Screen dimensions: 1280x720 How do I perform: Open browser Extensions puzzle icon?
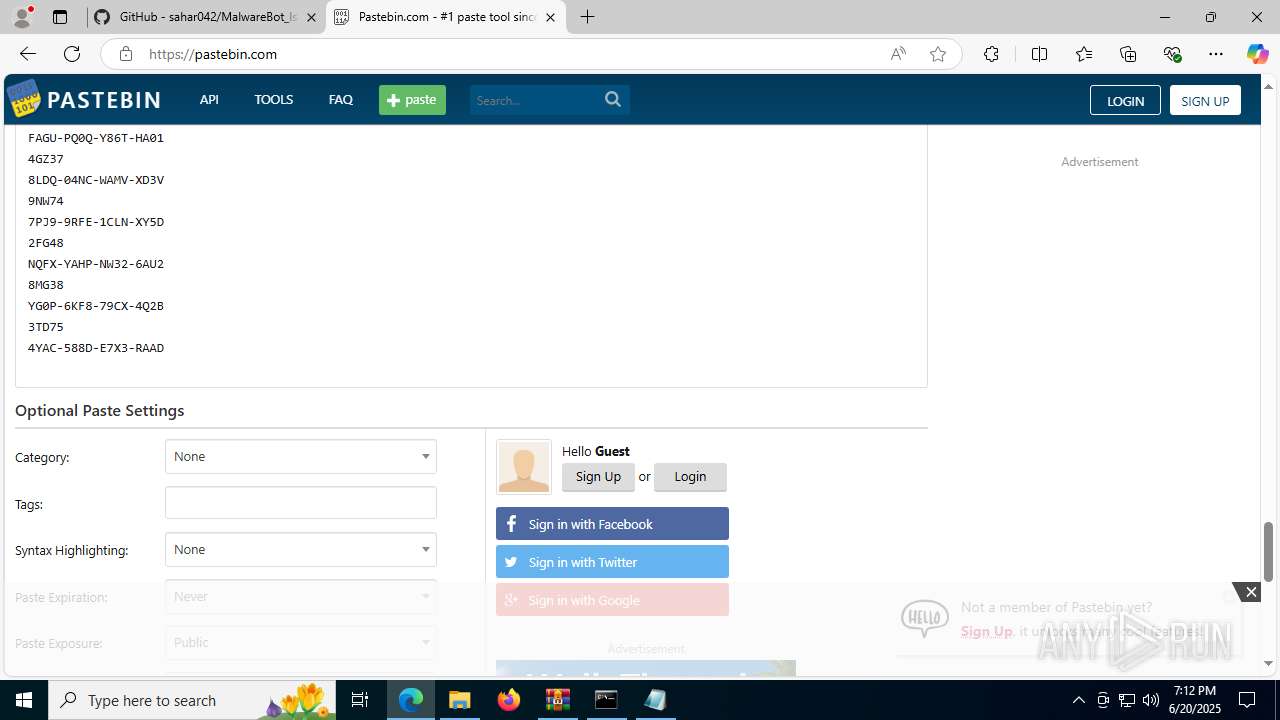(991, 54)
